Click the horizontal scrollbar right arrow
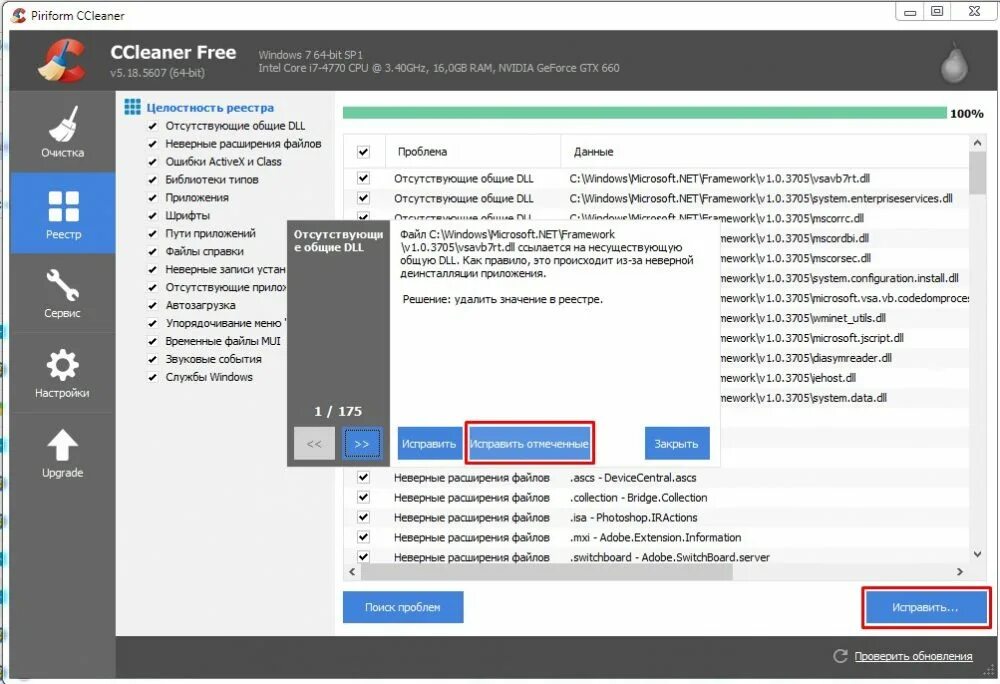Image resolution: width=1000 pixels, height=684 pixels. click(x=960, y=572)
